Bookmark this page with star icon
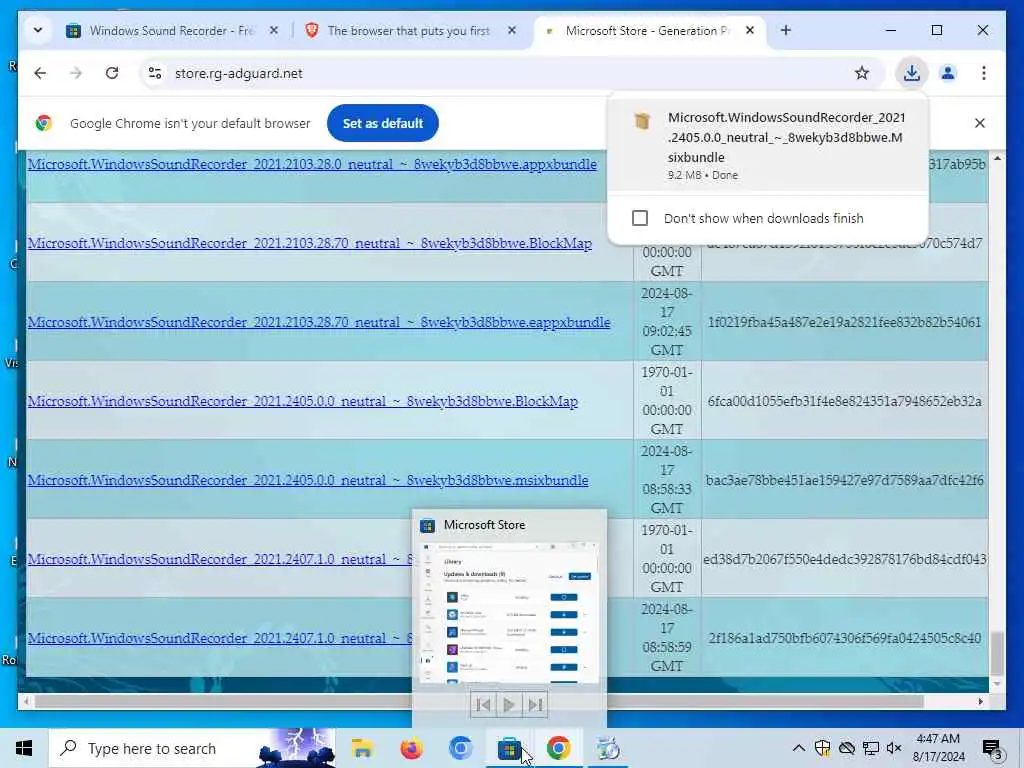 pyautogui.click(x=861, y=73)
